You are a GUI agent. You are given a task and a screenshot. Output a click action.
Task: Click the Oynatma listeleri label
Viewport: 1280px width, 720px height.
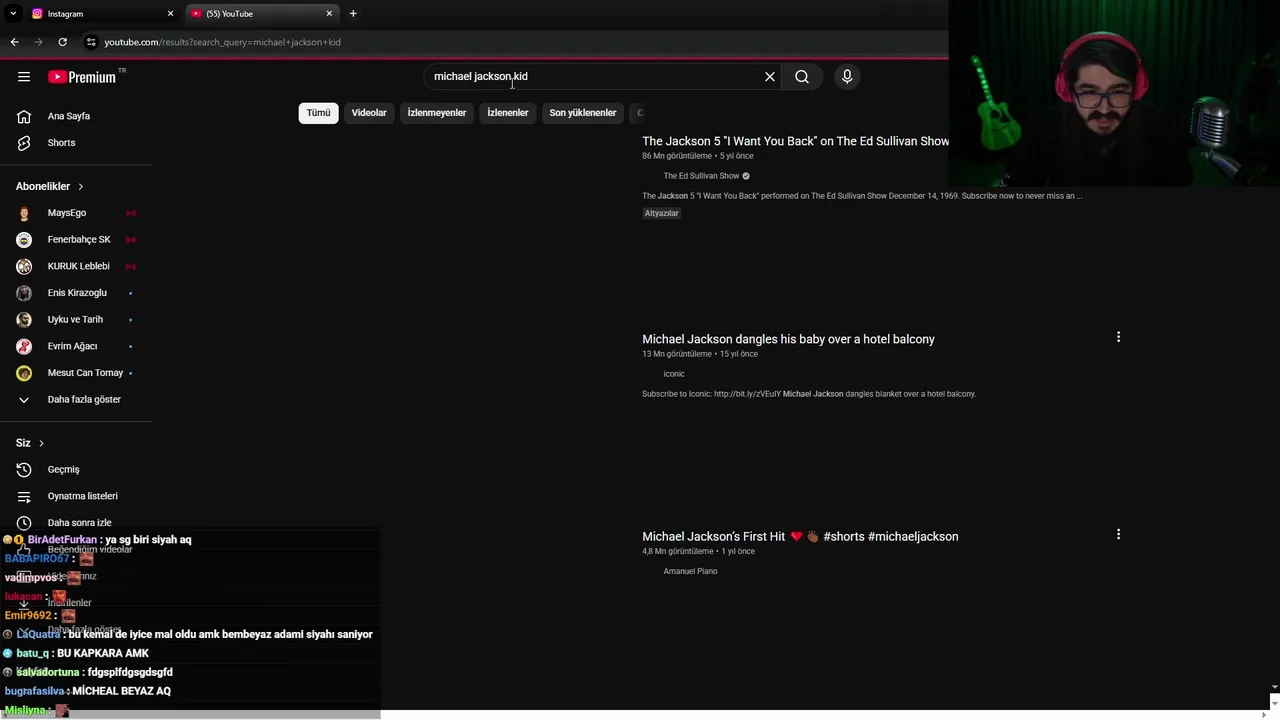(82, 496)
